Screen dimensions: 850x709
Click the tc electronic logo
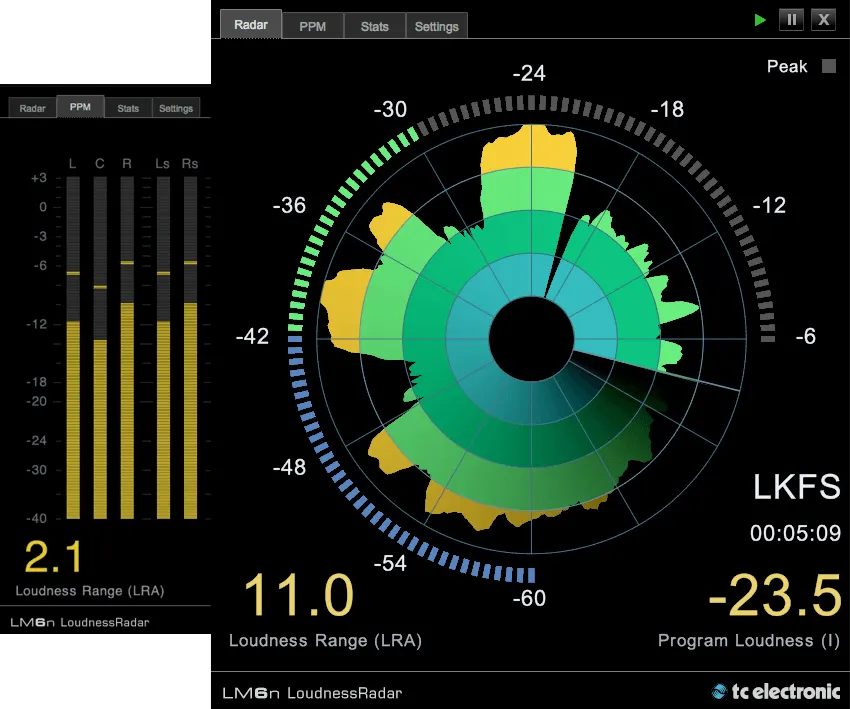click(x=777, y=691)
